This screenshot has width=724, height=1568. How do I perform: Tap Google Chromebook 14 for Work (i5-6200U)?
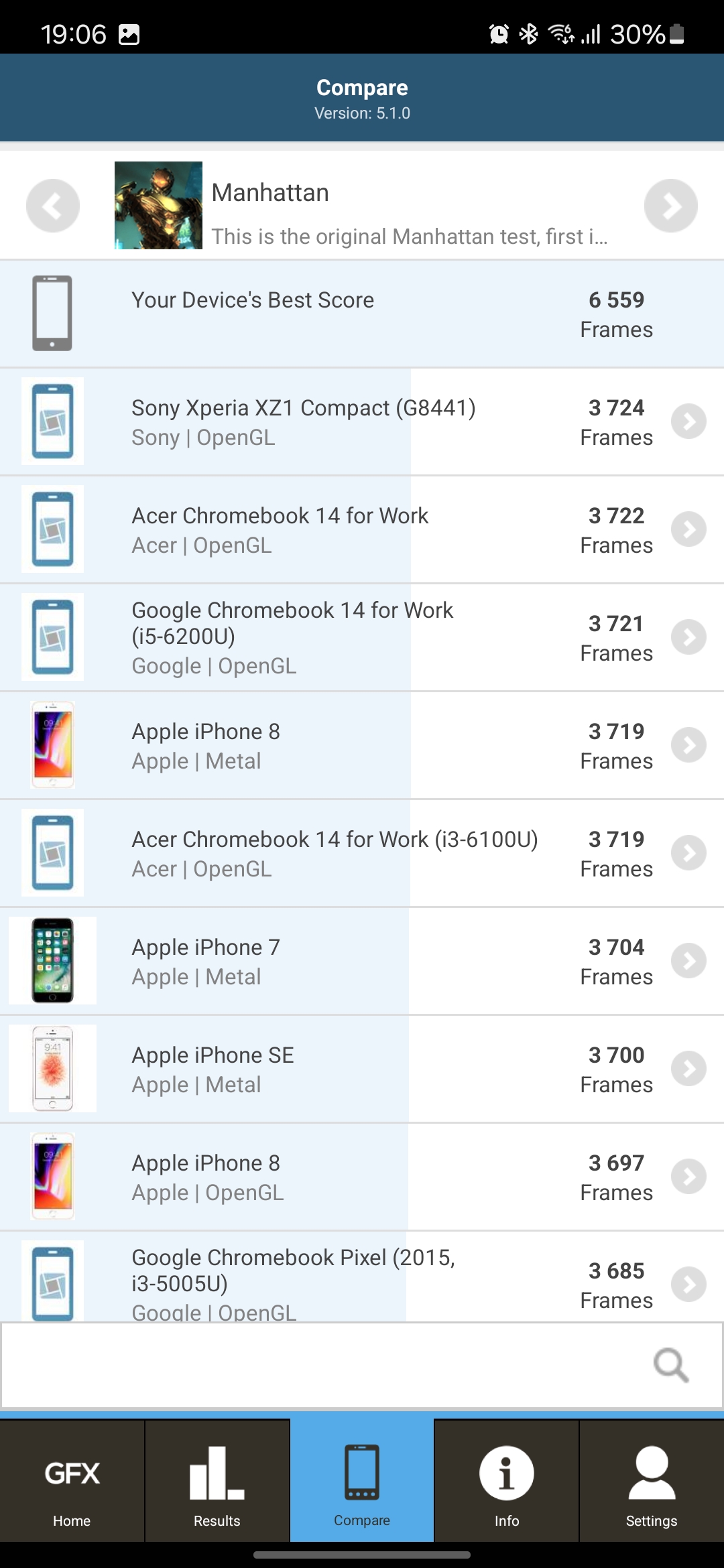292,637
